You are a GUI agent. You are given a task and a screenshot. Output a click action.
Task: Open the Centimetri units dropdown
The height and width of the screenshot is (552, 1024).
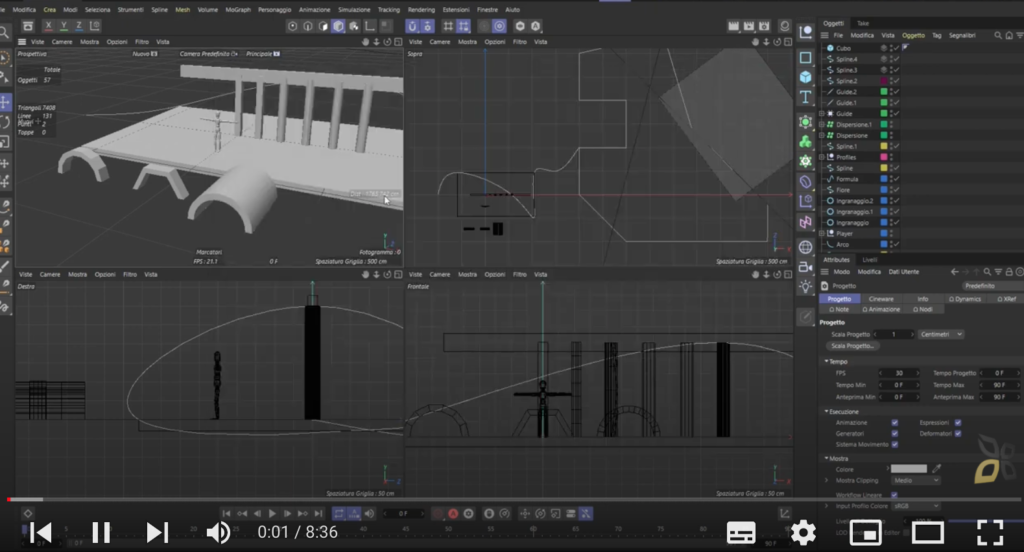[940, 334]
